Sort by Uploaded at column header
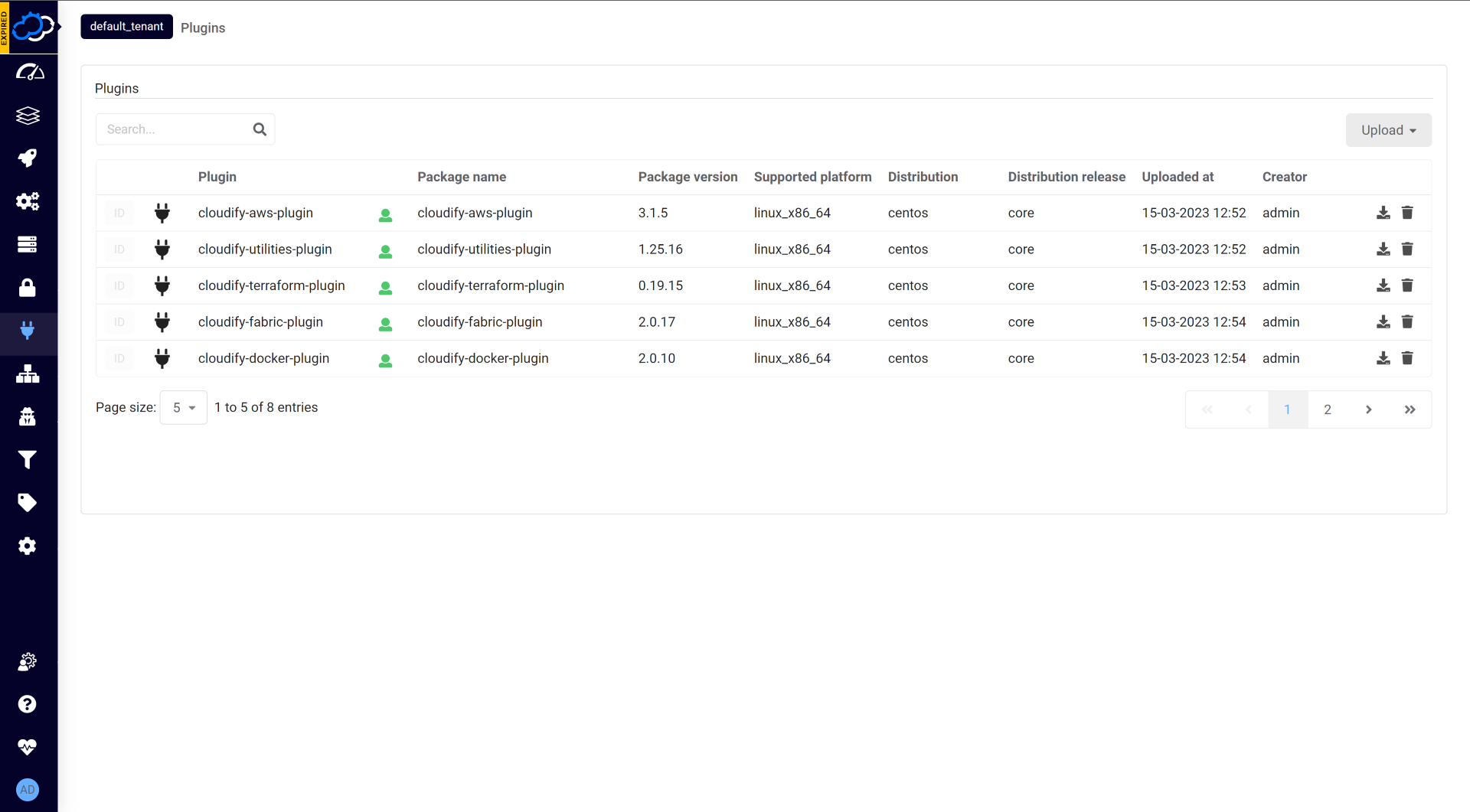The height and width of the screenshot is (812, 1470). tap(1178, 177)
